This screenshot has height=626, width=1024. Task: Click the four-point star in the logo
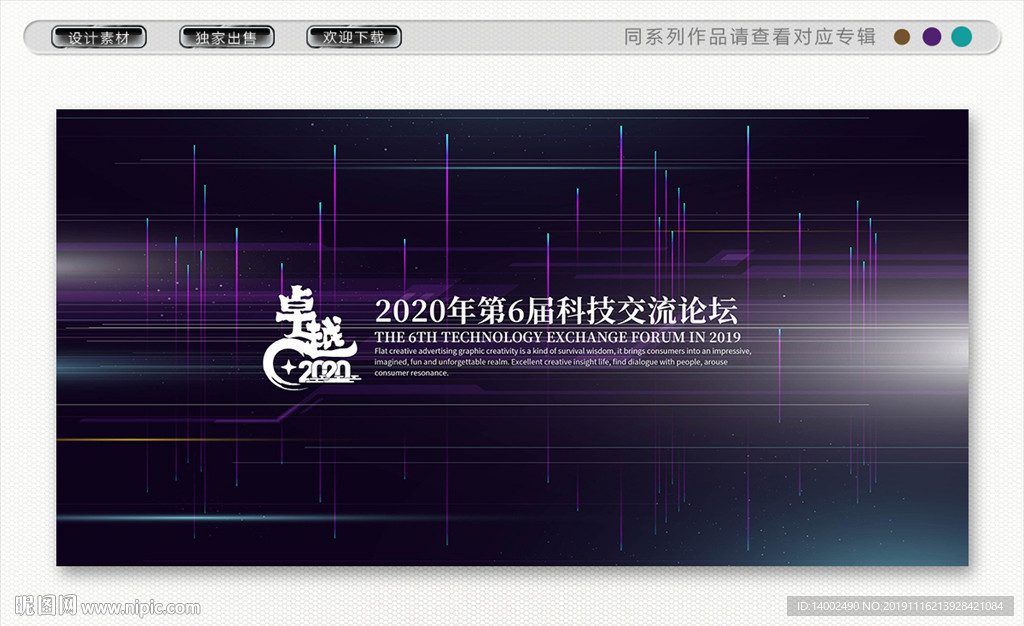pyautogui.click(x=289, y=368)
